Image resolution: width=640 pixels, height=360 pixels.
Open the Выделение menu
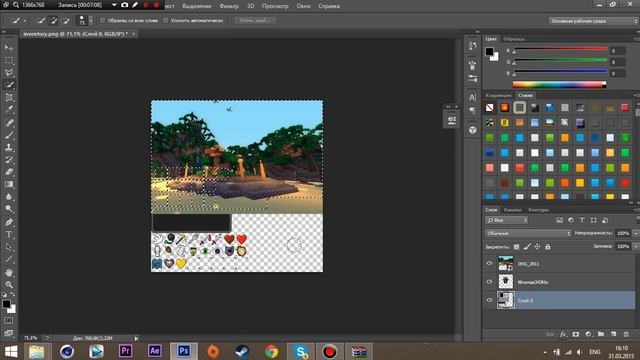pos(197,6)
